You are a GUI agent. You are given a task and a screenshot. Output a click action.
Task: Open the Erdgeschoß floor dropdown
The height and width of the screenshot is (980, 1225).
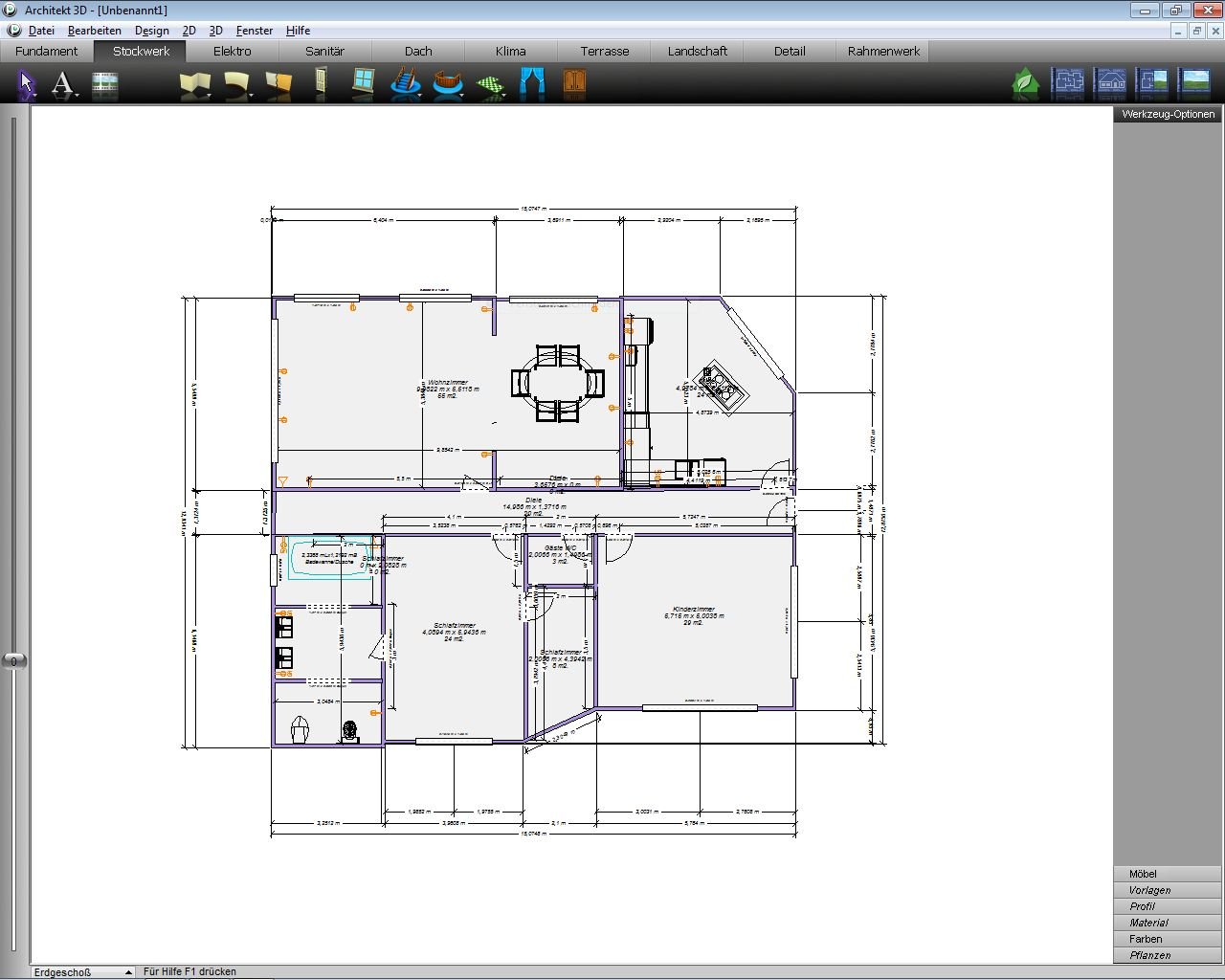pos(83,972)
